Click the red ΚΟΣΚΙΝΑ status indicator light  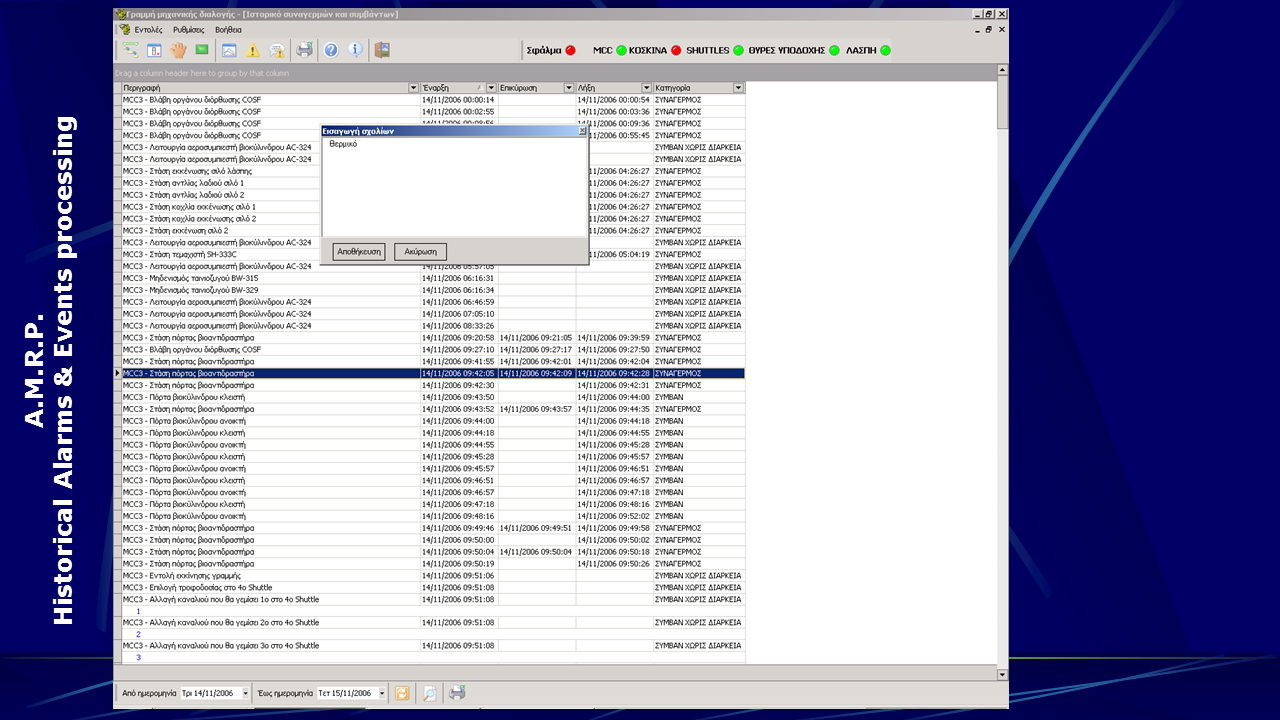click(676, 50)
